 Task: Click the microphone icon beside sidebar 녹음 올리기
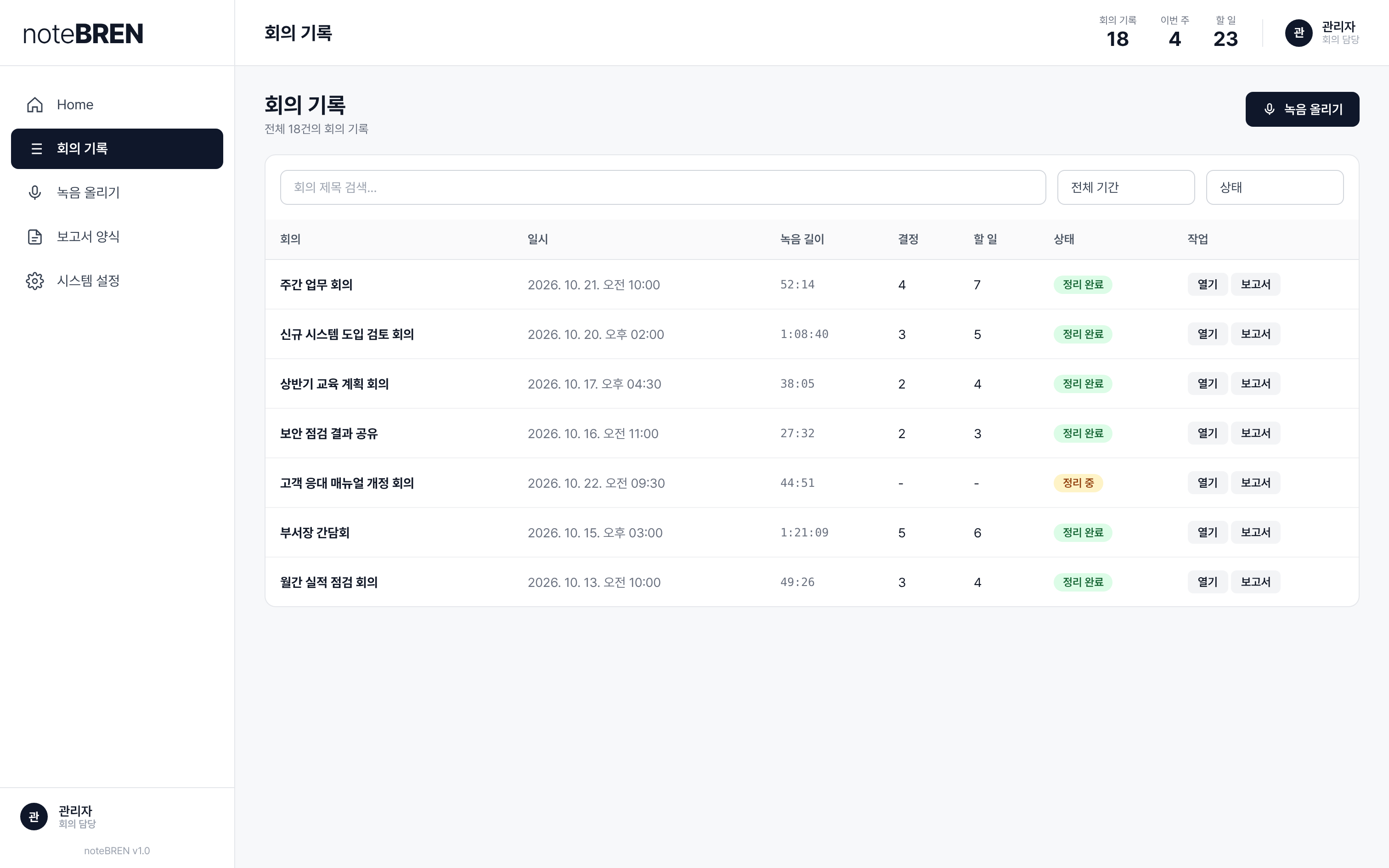tap(35, 192)
